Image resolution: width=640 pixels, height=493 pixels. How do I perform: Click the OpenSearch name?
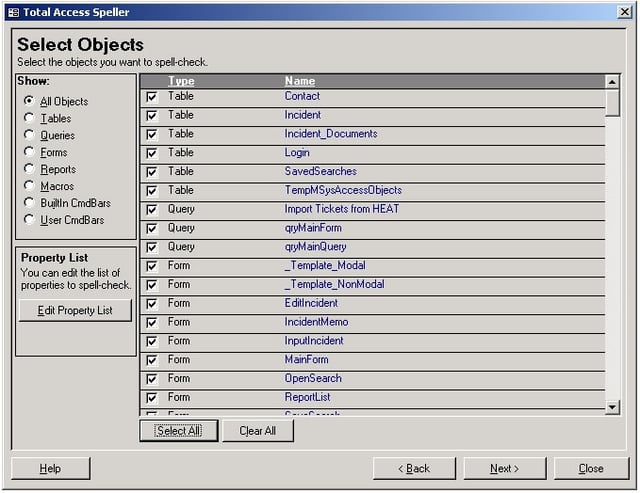pos(313,378)
